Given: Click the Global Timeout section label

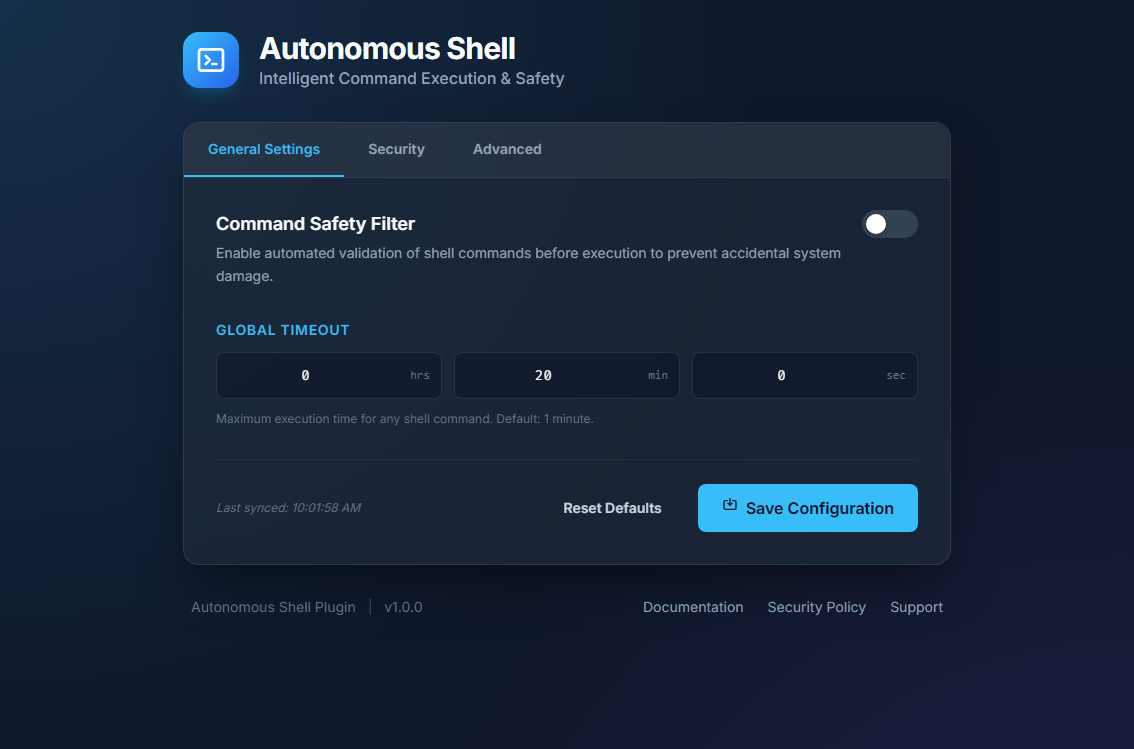Looking at the screenshot, I should (283, 330).
